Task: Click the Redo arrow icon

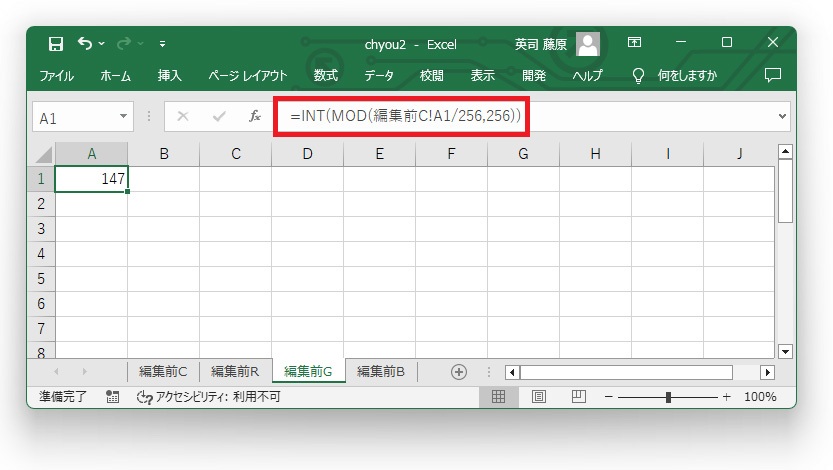Action: [x=124, y=43]
